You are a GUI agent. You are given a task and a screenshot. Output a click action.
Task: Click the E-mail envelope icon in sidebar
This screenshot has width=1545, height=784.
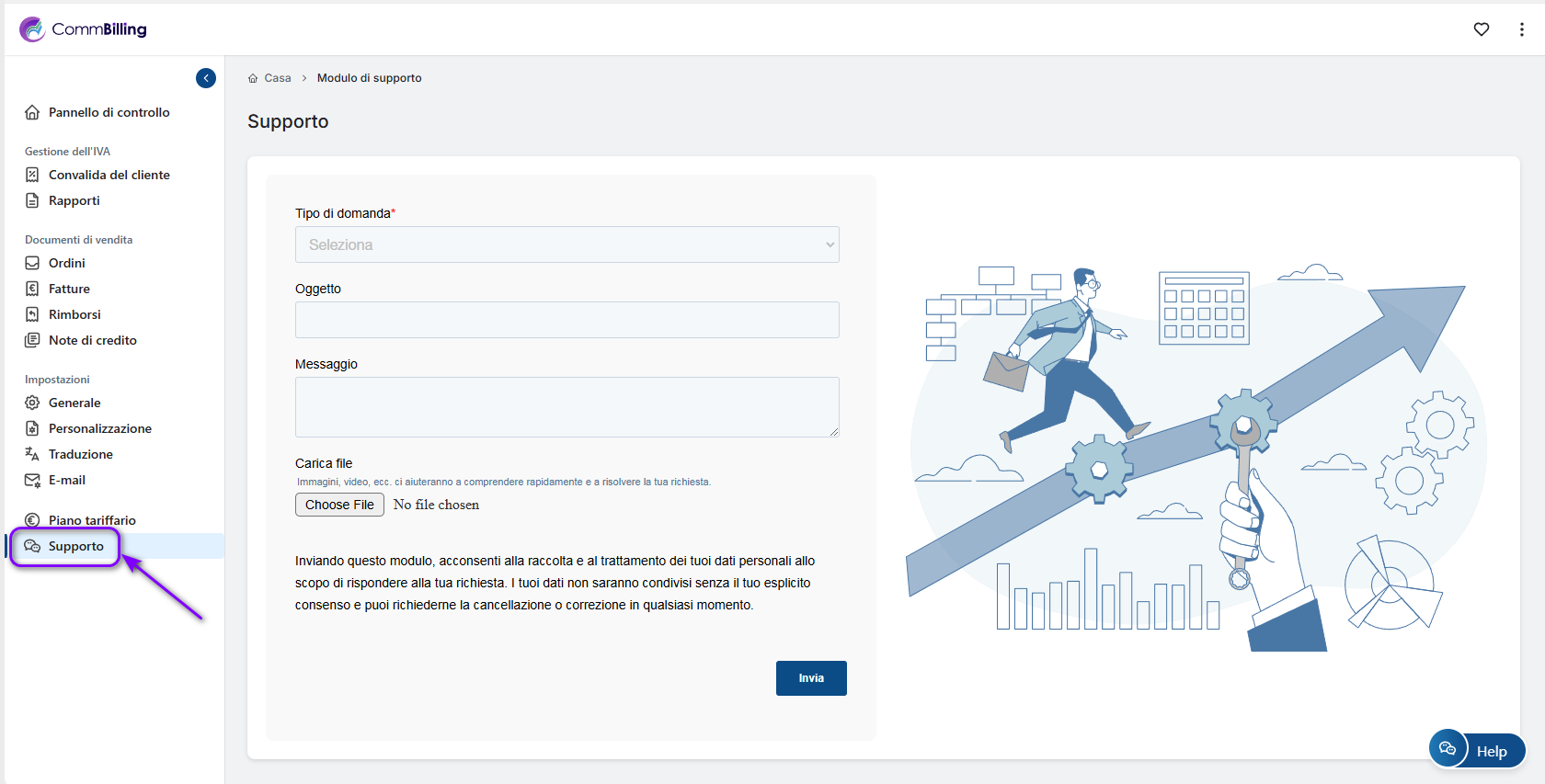32,480
